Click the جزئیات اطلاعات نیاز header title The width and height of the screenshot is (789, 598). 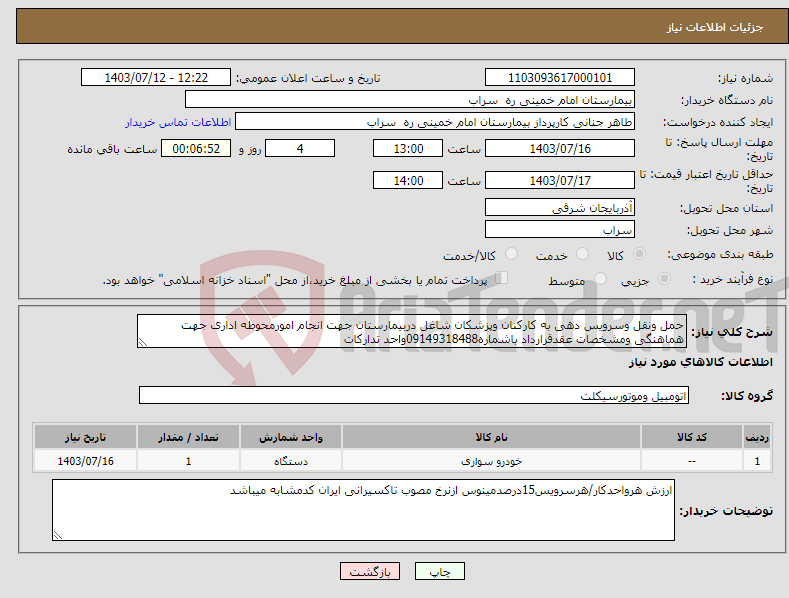coord(715,27)
